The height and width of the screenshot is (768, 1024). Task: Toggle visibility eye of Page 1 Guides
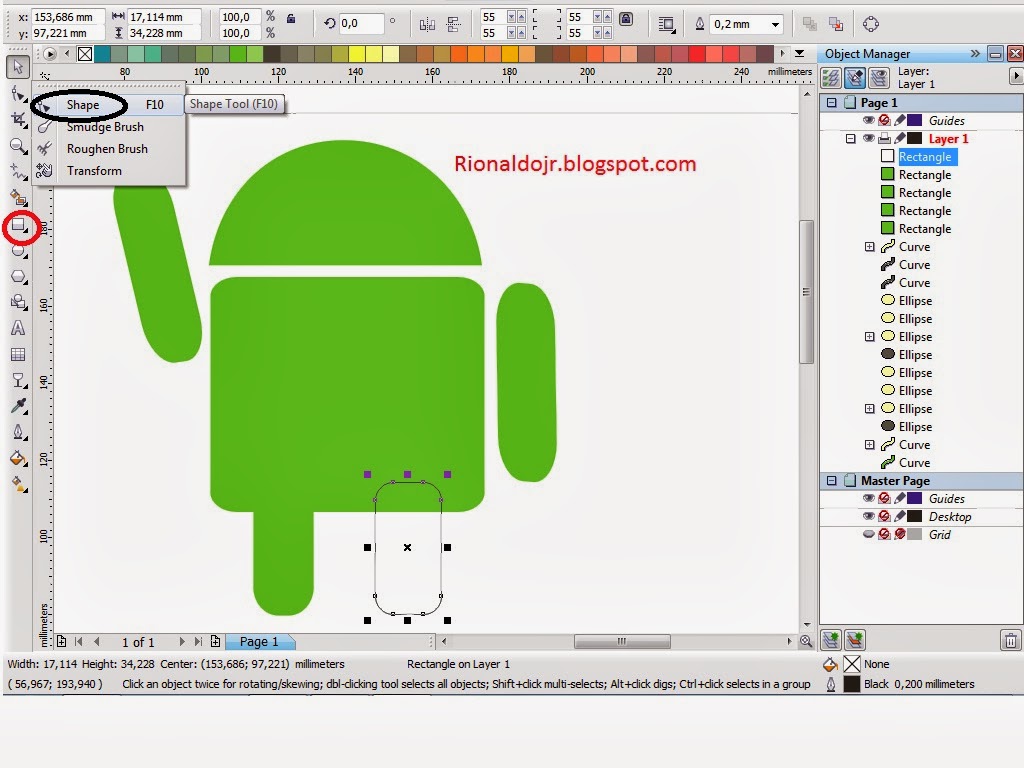[x=869, y=120]
